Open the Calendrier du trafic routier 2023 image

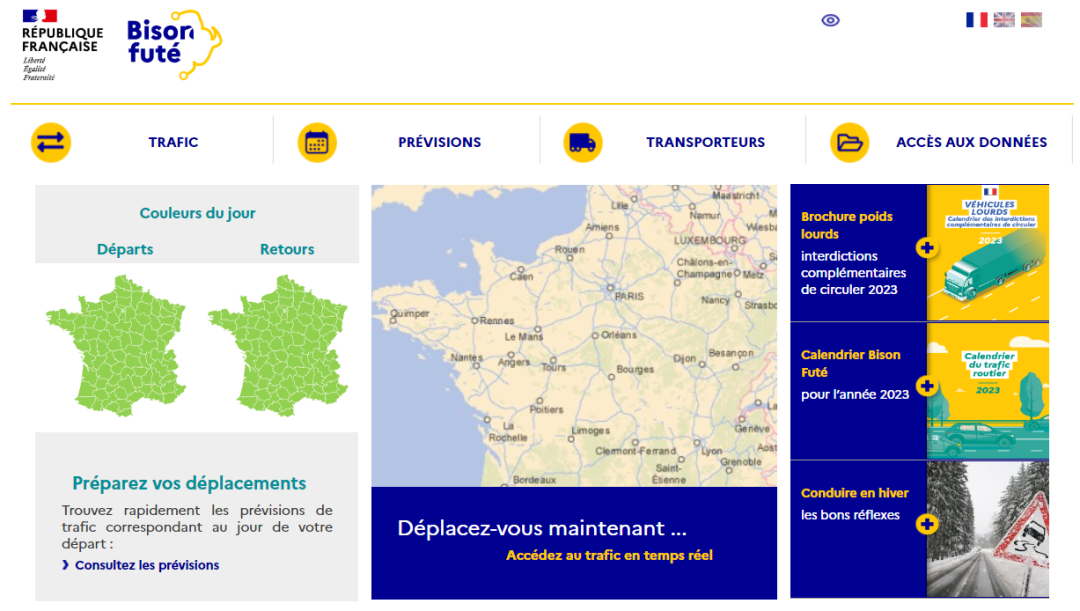click(988, 391)
